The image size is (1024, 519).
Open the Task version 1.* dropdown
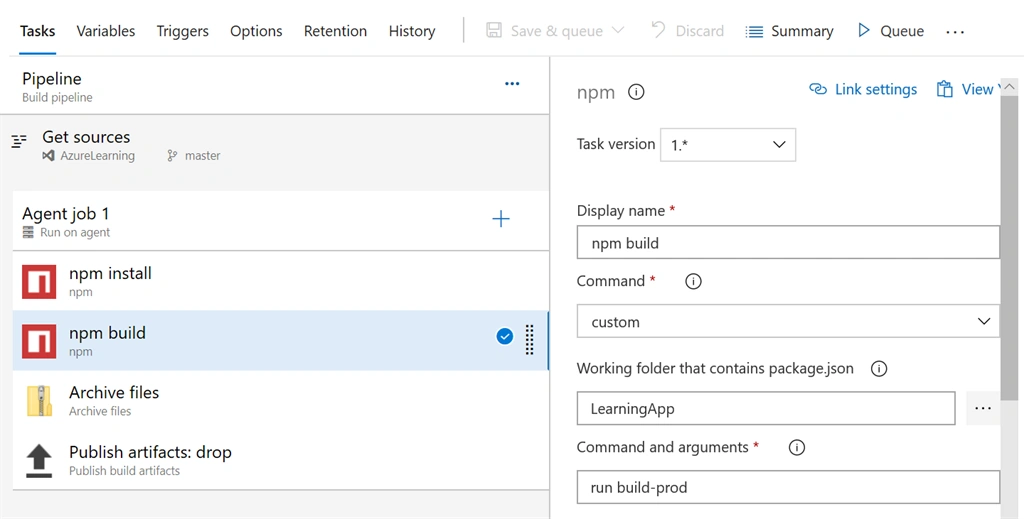point(728,145)
